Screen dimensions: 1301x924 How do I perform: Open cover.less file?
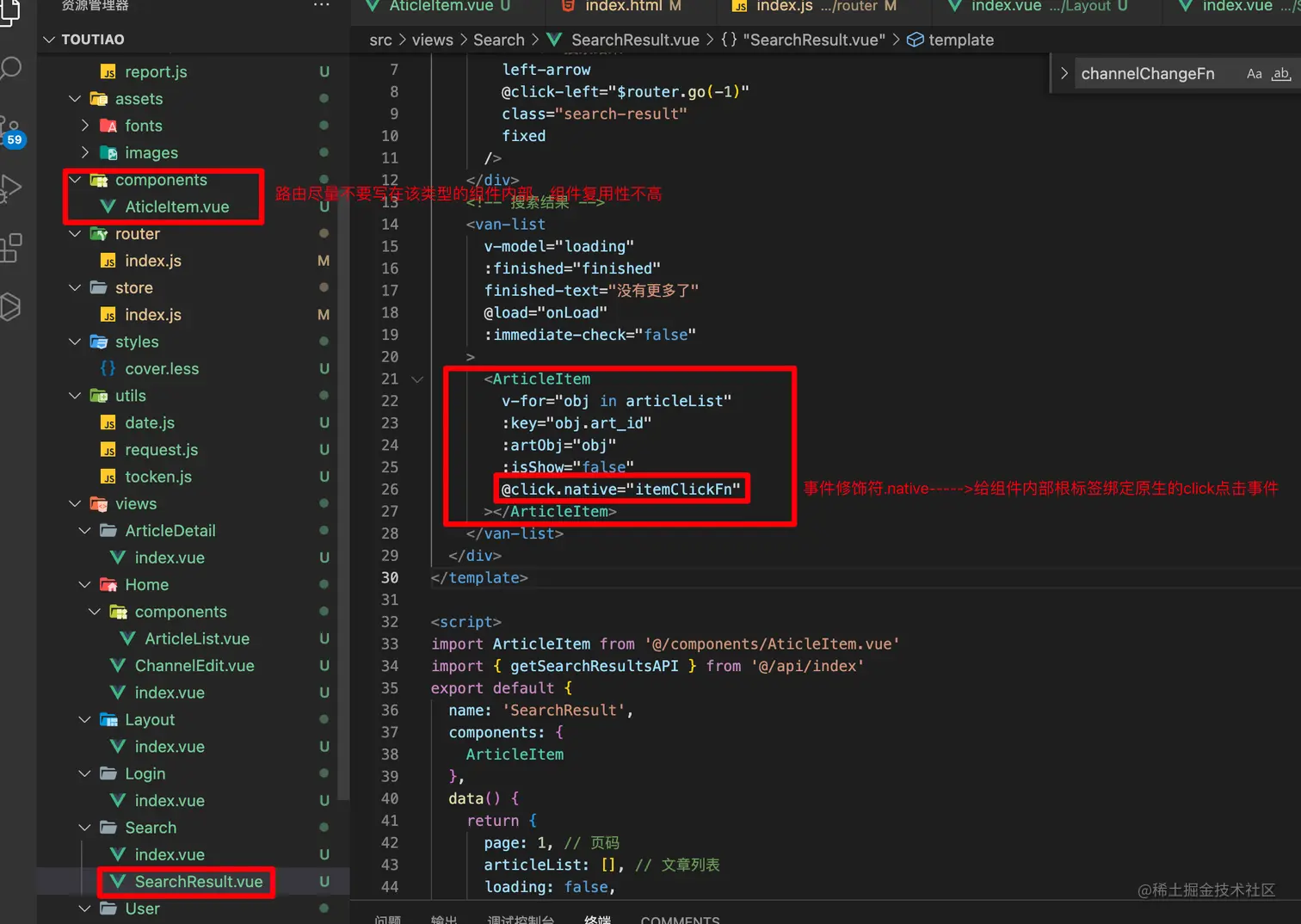click(x=162, y=369)
